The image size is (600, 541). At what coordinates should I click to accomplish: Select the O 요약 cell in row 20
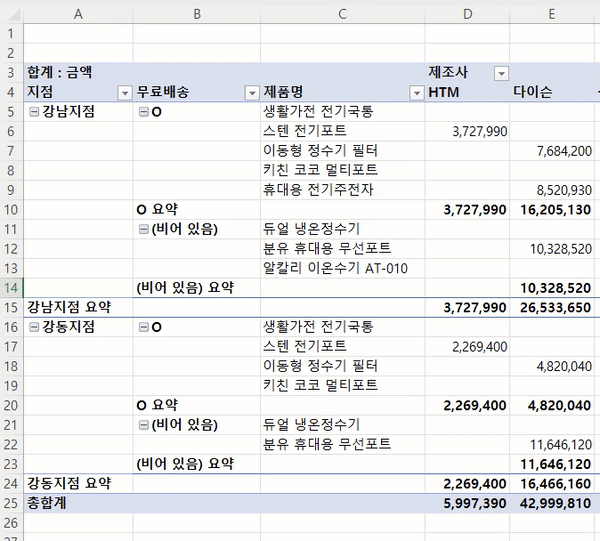point(197,405)
